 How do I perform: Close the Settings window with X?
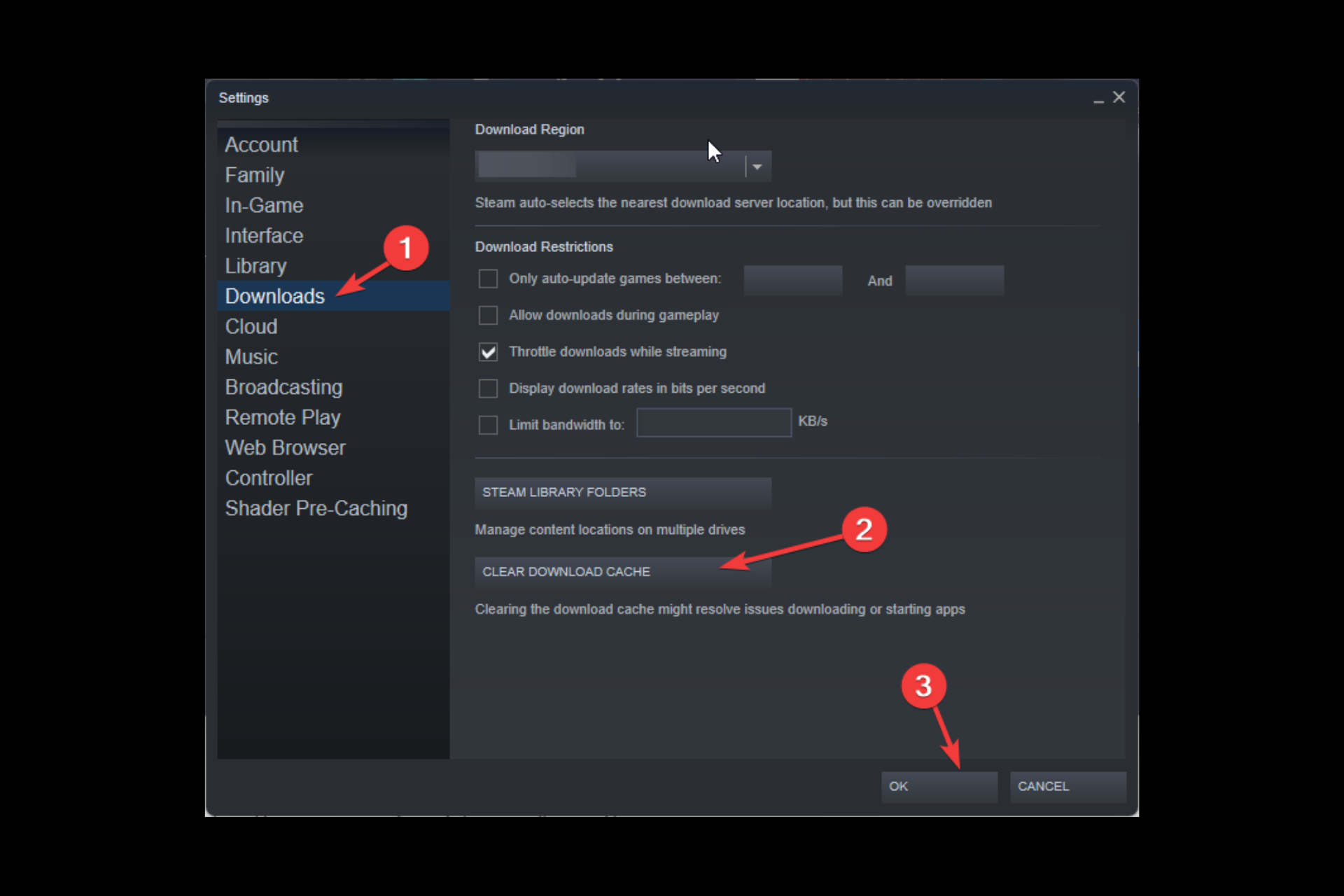coord(1119,97)
